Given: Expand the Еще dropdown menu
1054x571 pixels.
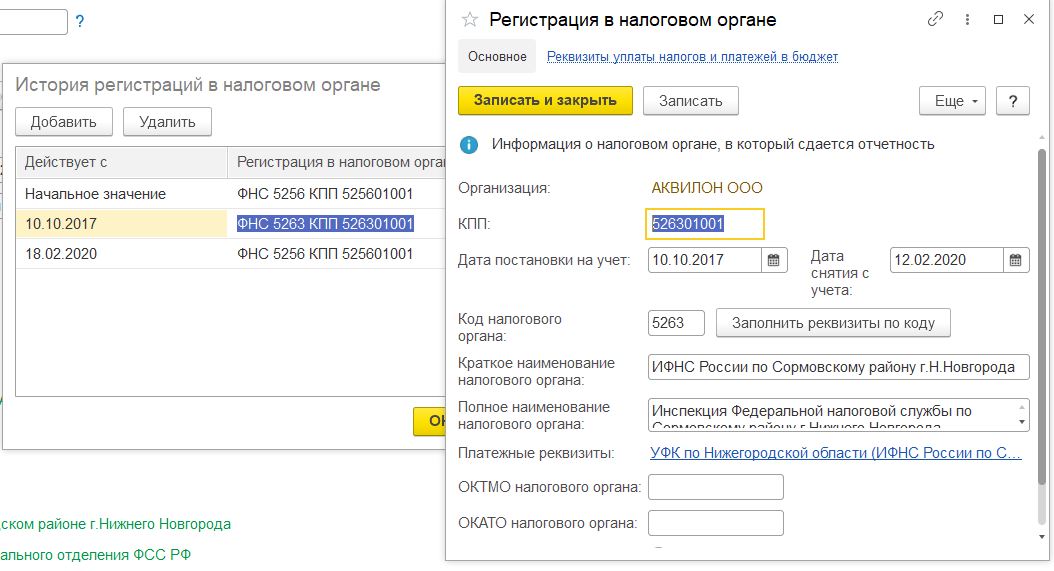Looking at the screenshot, I should (952, 101).
